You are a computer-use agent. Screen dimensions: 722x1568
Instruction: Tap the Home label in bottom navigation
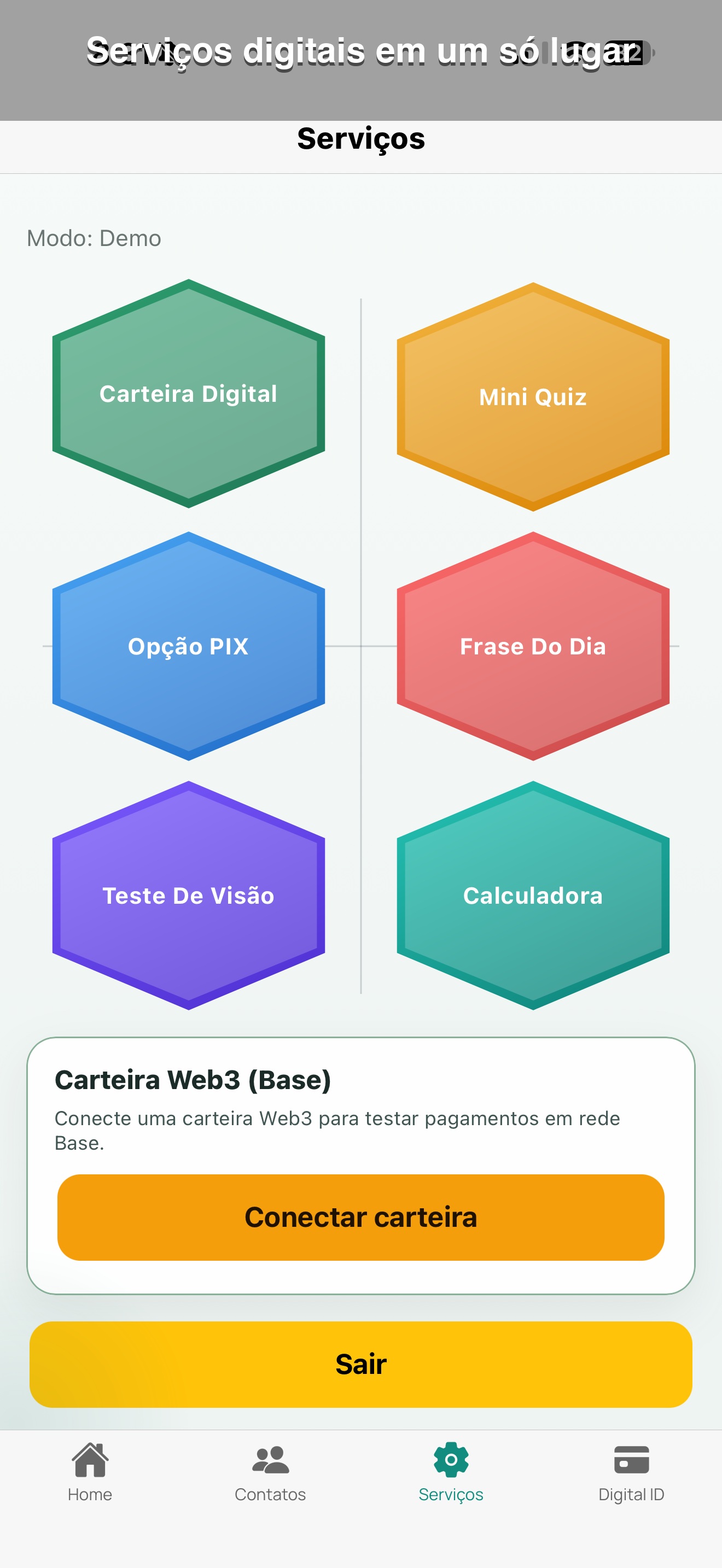coord(90,1495)
